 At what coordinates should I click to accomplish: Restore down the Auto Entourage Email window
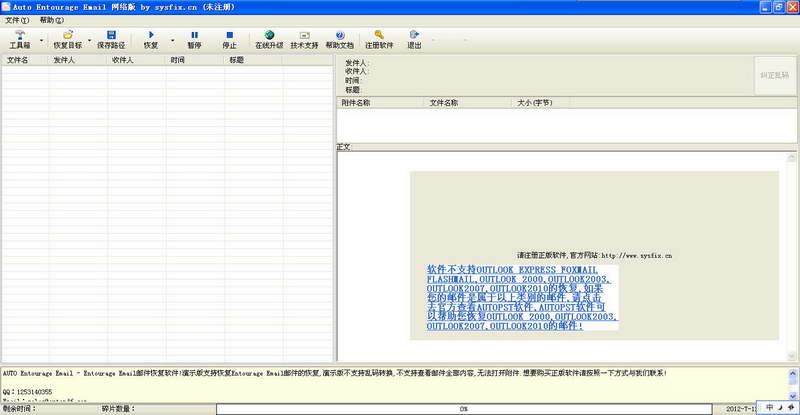click(x=779, y=7)
